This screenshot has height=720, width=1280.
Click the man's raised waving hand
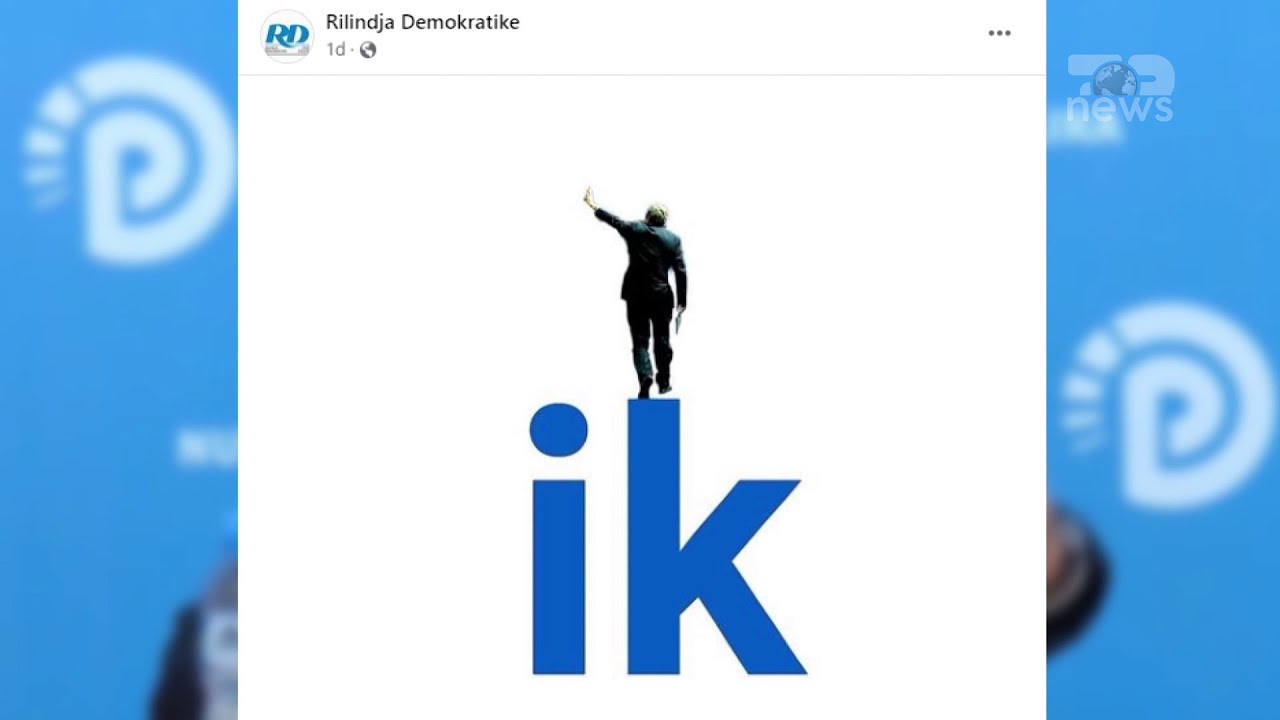pyautogui.click(x=590, y=196)
